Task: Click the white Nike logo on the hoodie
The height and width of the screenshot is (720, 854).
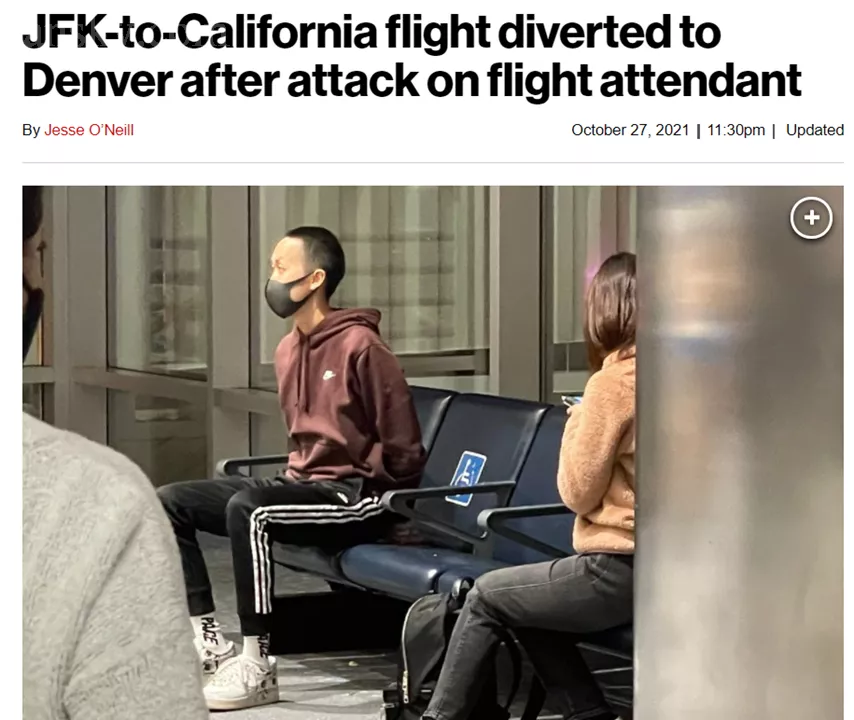Action: [328, 375]
